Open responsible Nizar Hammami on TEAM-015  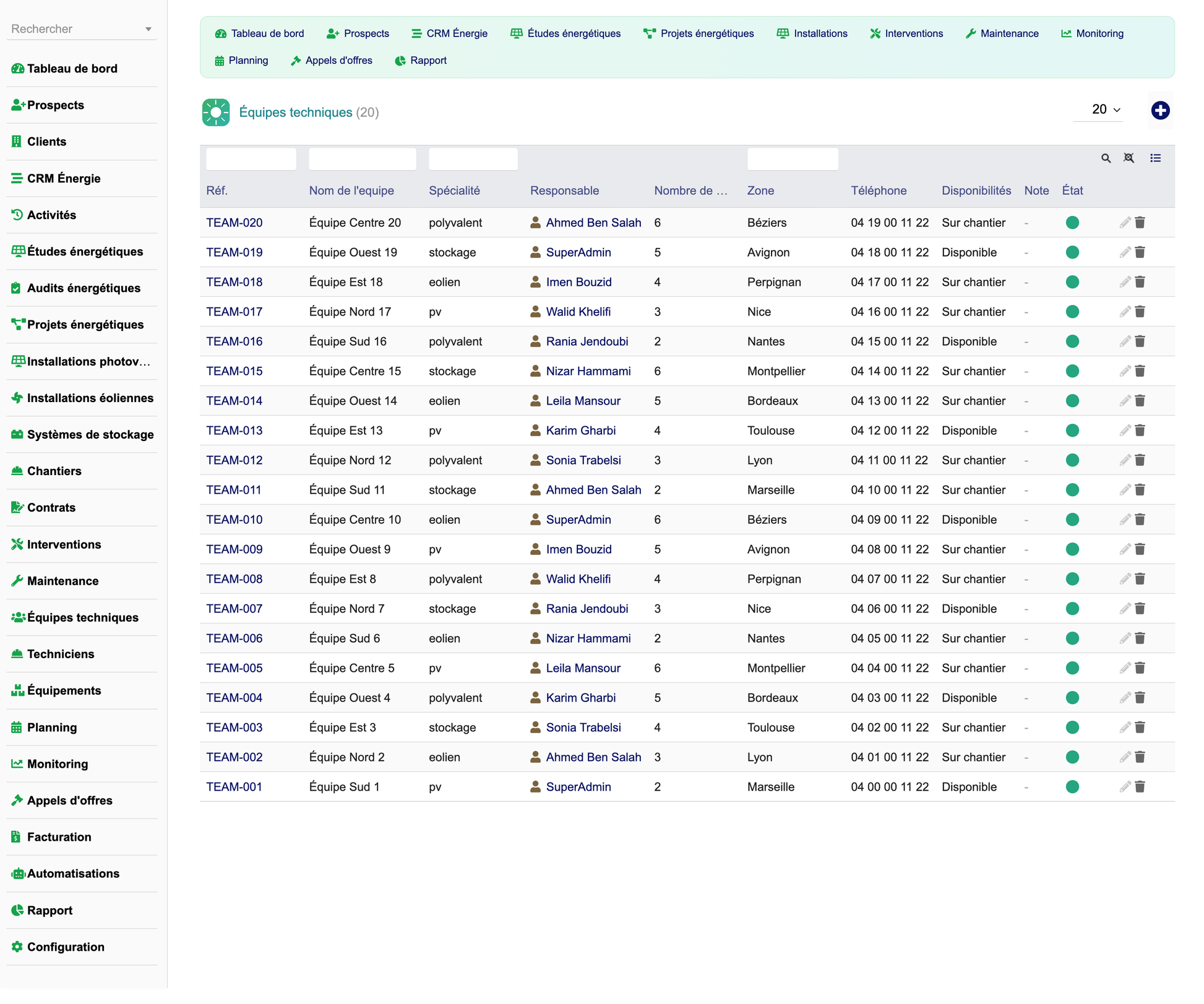pos(588,371)
